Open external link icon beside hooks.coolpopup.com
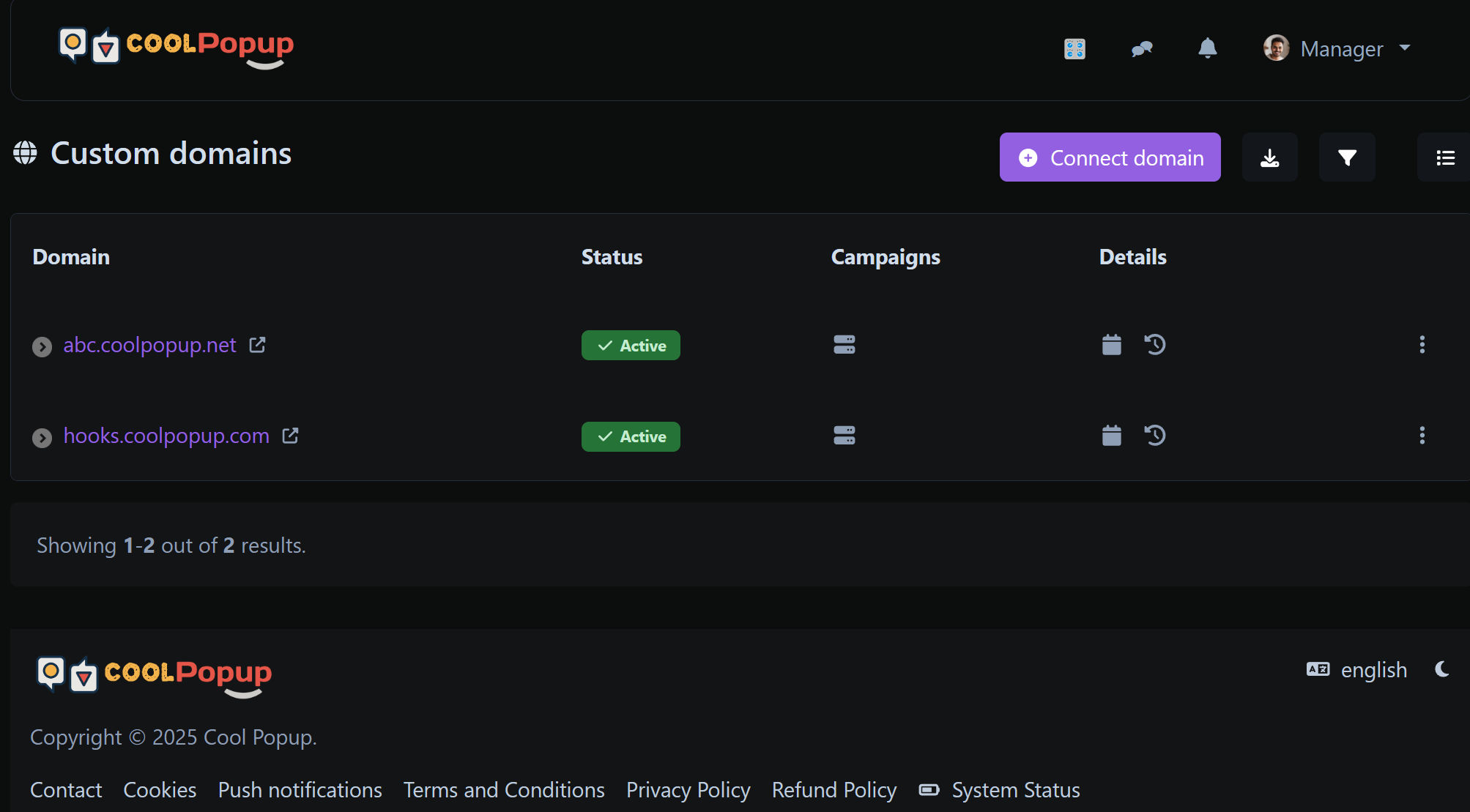Viewport: 1470px width, 812px height. 290,436
